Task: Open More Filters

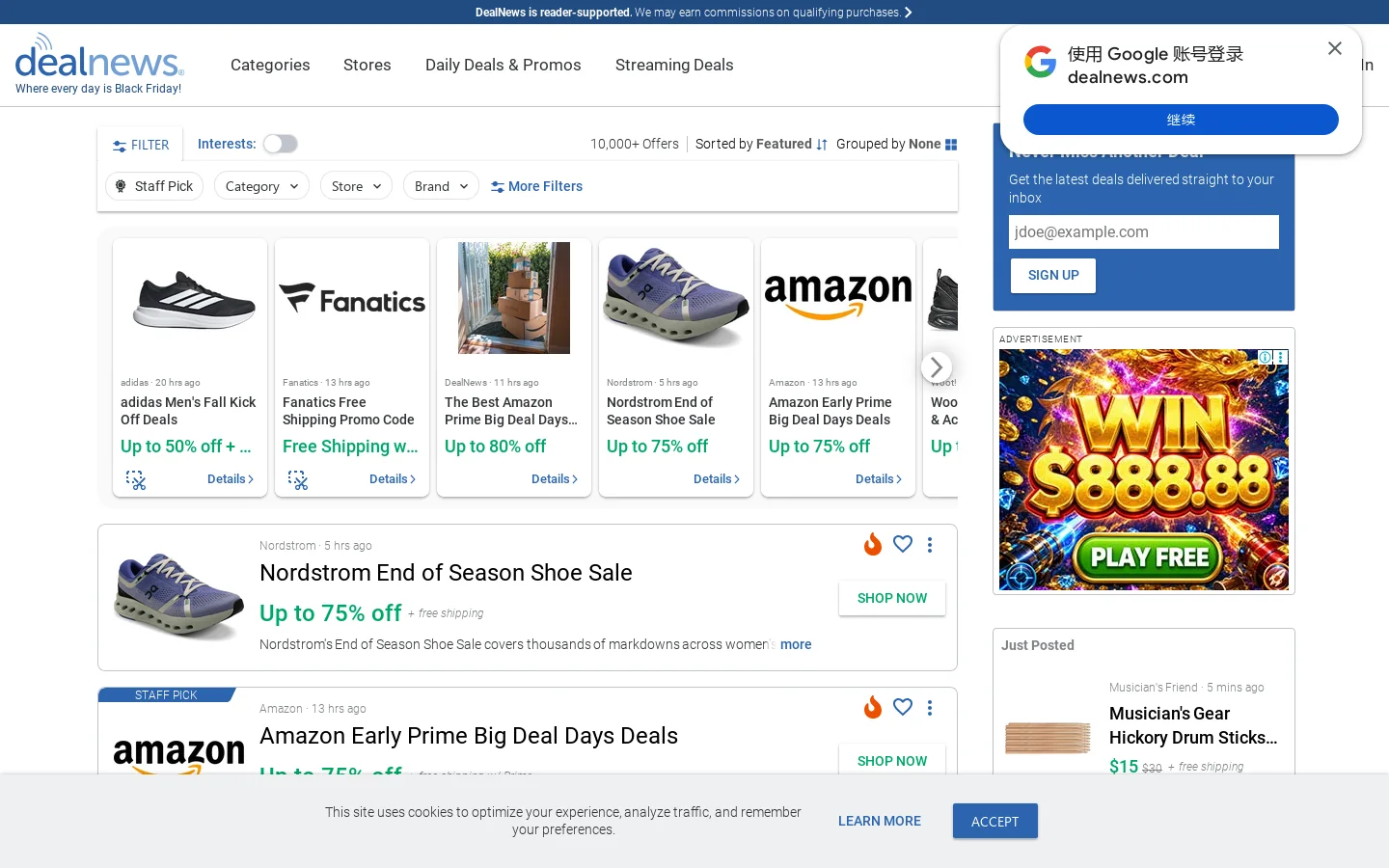Action: click(x=537, y=186)
